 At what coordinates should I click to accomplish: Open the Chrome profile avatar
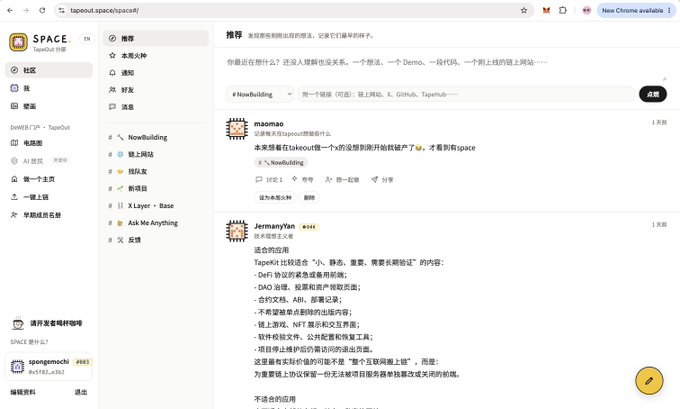click(586, 10)
